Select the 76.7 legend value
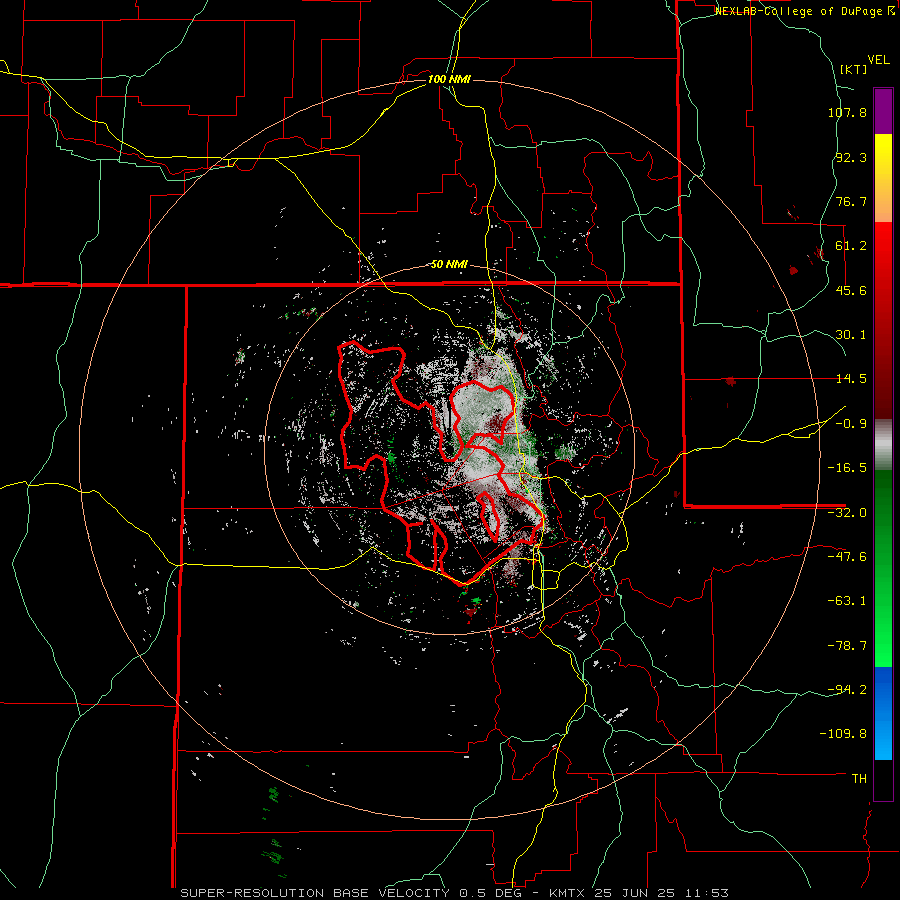The width and height of the screenshot is (900, 900). 851,201
